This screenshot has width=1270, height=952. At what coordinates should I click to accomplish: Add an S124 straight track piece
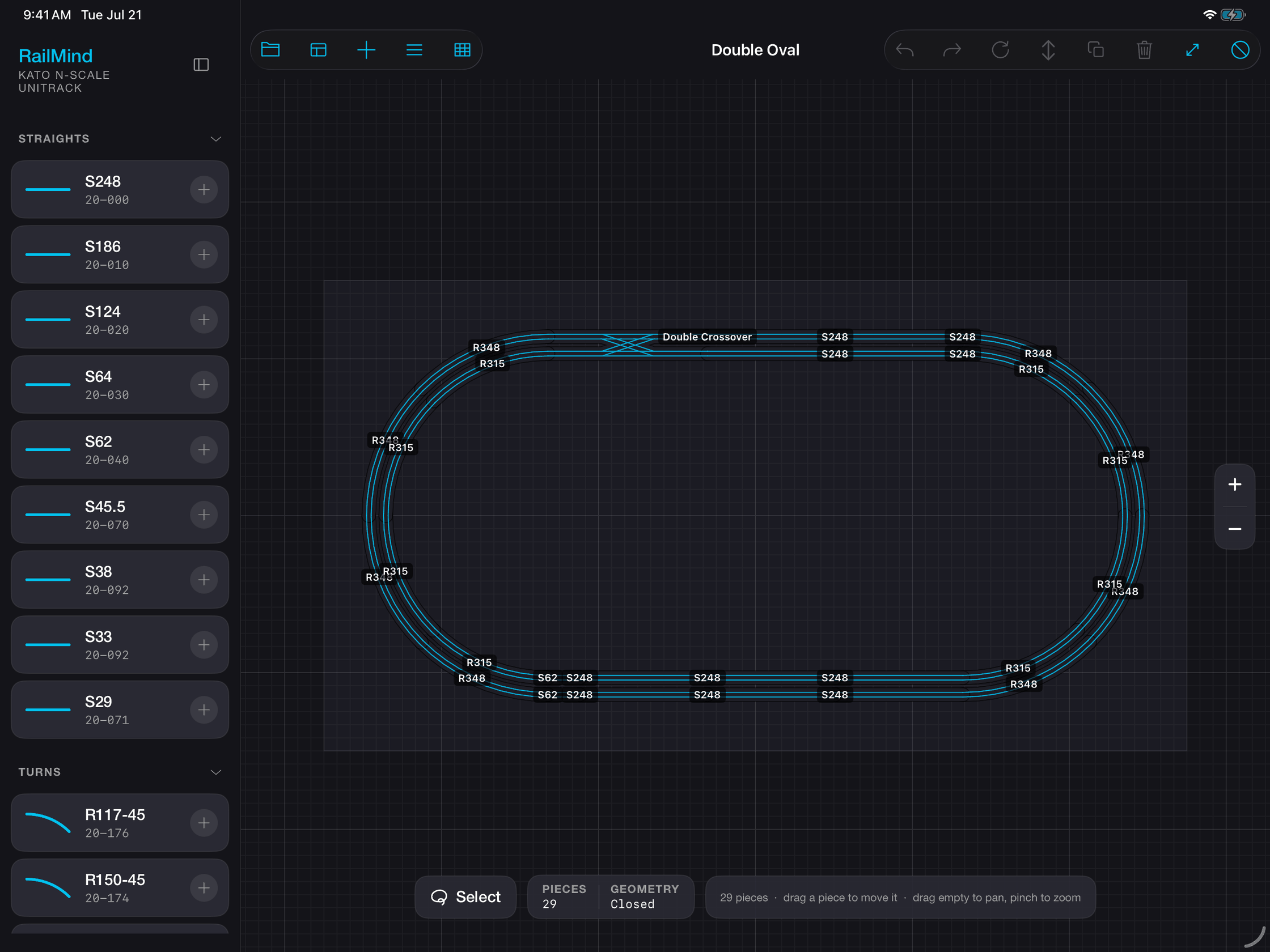coord(204,320)
